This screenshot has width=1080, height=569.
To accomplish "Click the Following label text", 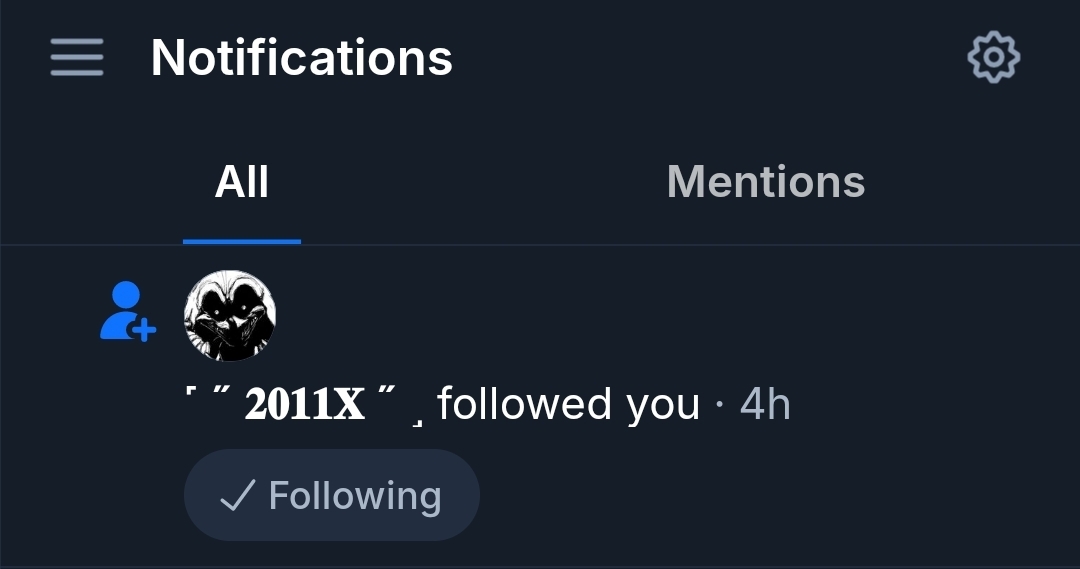I will [x=355, y=495].
